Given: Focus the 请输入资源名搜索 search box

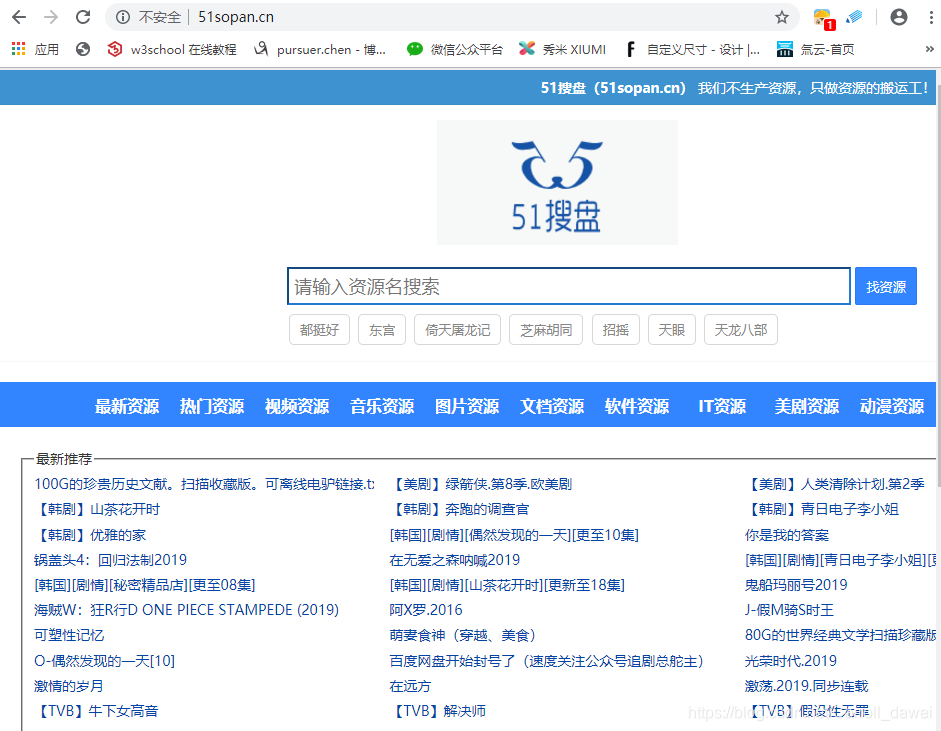Looking at the screenshot, I should tap(568, 286).
